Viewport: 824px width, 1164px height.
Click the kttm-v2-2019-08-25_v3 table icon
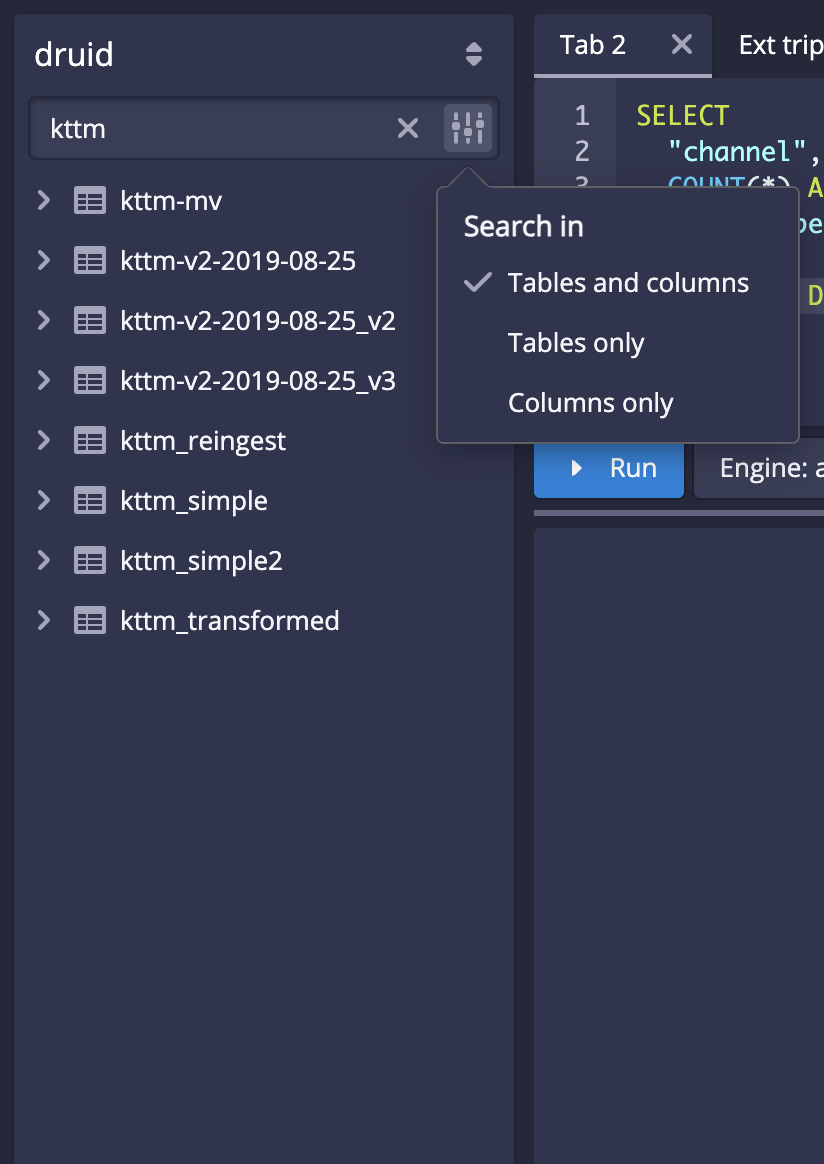pyautogui.click(x=90, y=381)
